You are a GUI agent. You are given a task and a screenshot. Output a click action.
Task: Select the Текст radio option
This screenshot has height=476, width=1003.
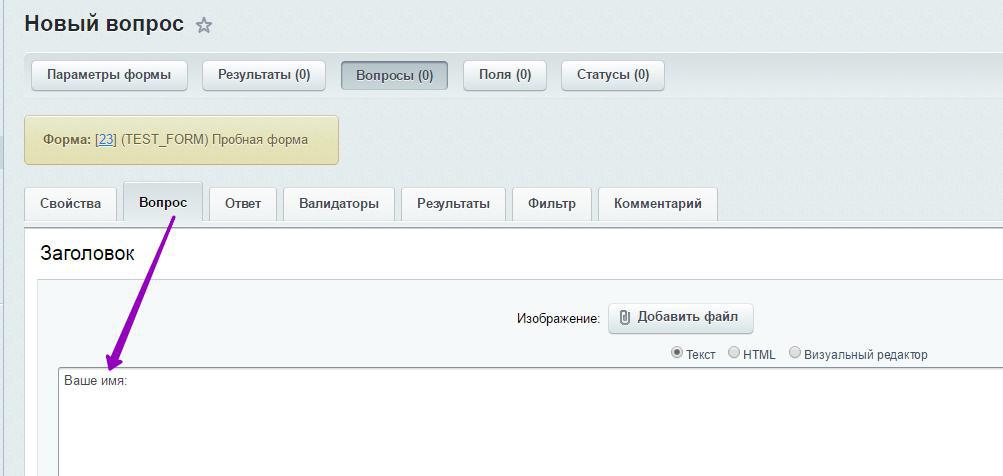[677, 353]
